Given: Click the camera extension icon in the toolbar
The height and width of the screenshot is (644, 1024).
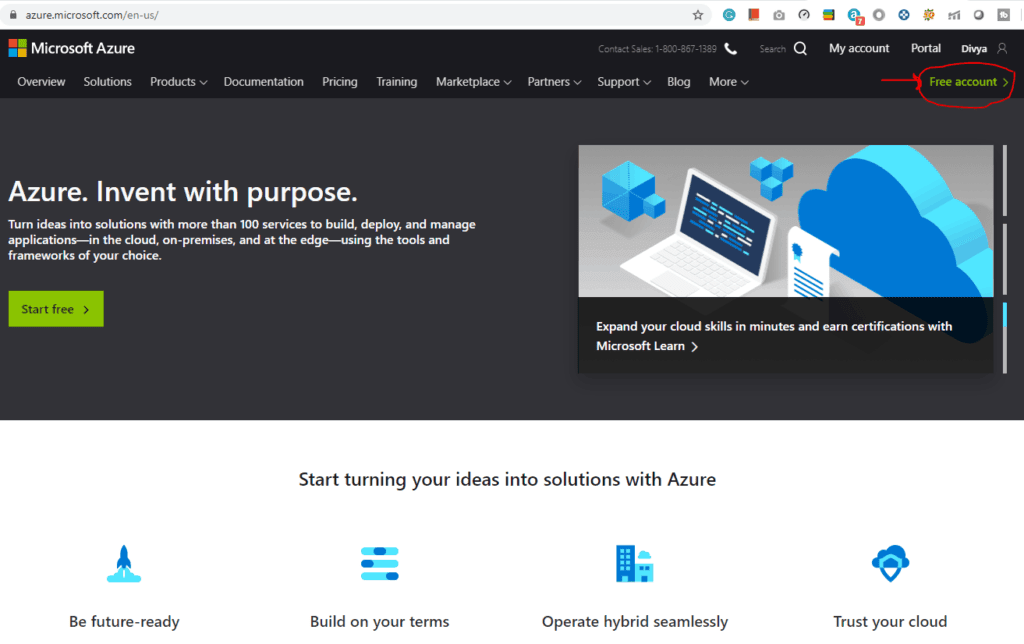Looking at the screenshot, I should (x=779, y=14).
